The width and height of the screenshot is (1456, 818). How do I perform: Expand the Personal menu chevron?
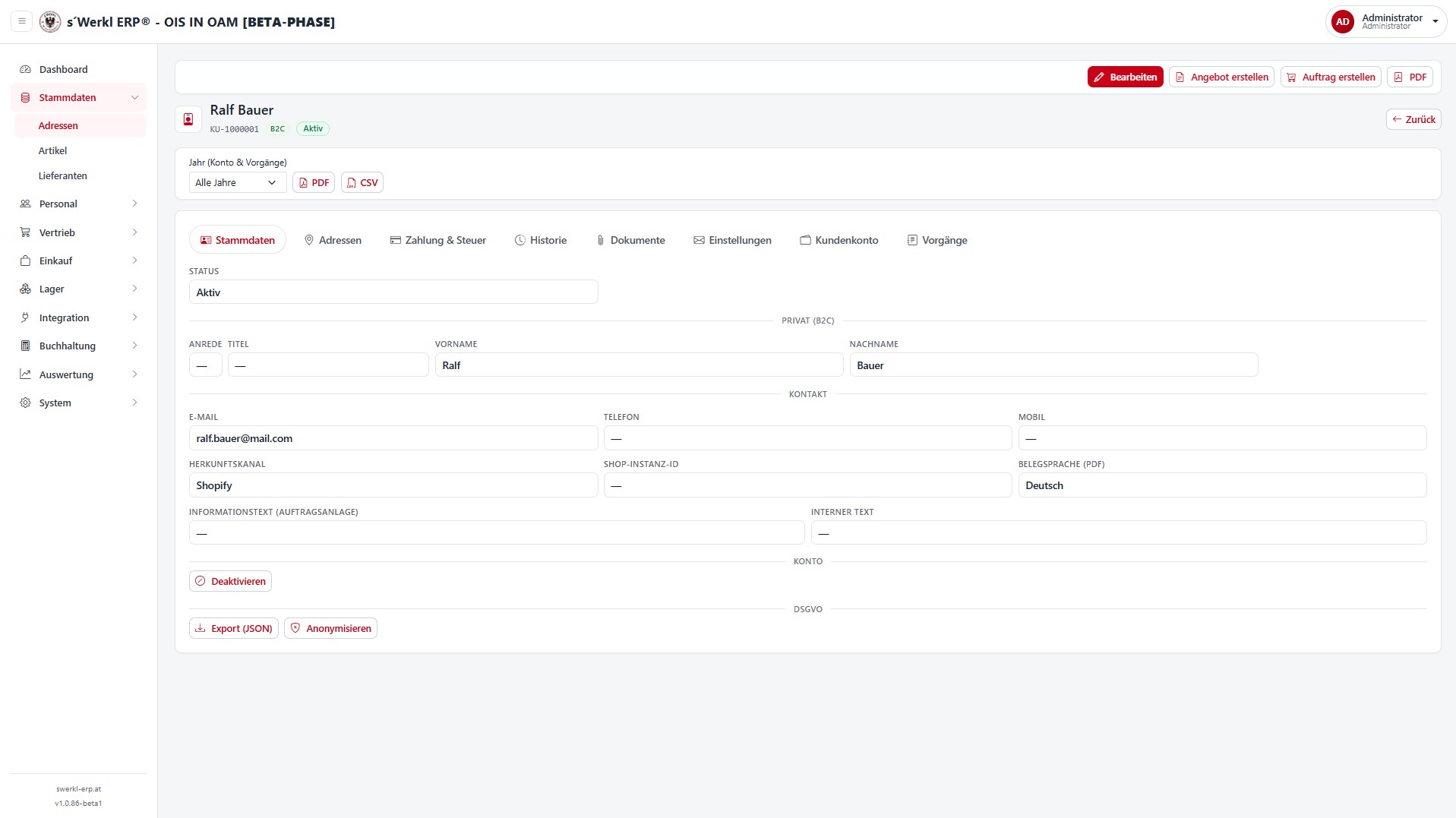tap(134, 204)
